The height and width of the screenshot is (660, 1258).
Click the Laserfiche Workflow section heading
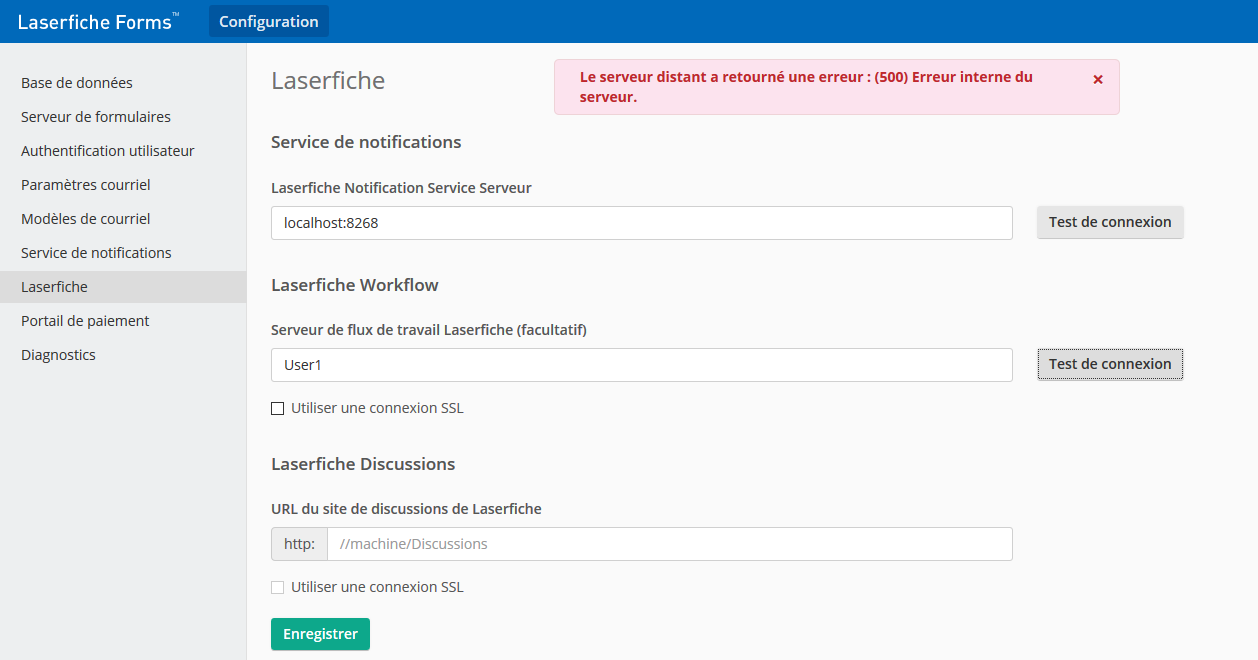pyautogui.click(x=355, y=285)
